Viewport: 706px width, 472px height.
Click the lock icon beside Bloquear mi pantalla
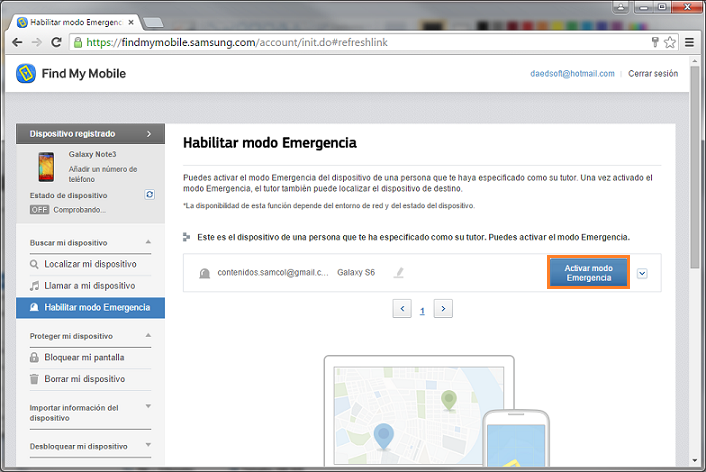(34, 358)
